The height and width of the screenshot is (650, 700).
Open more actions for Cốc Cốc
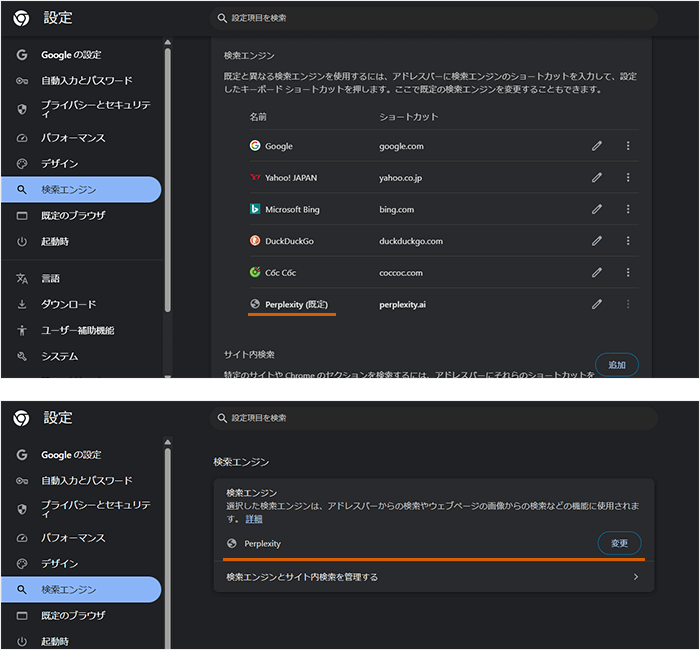point(628,272)
